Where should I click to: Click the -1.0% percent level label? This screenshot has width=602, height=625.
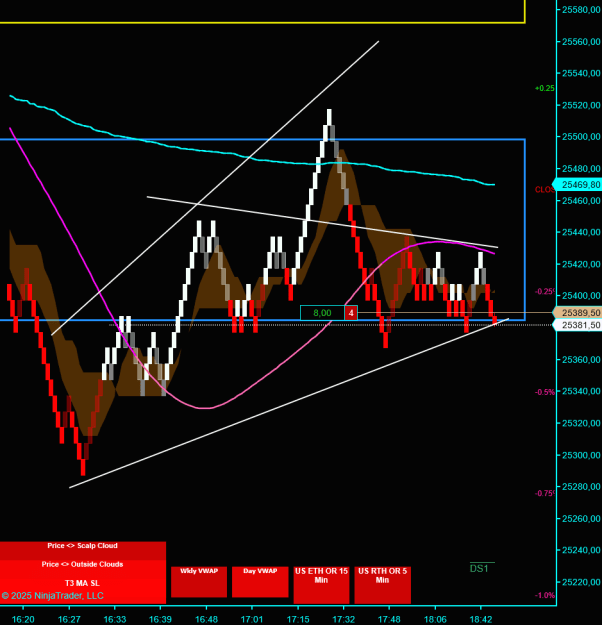click(545, 595)
